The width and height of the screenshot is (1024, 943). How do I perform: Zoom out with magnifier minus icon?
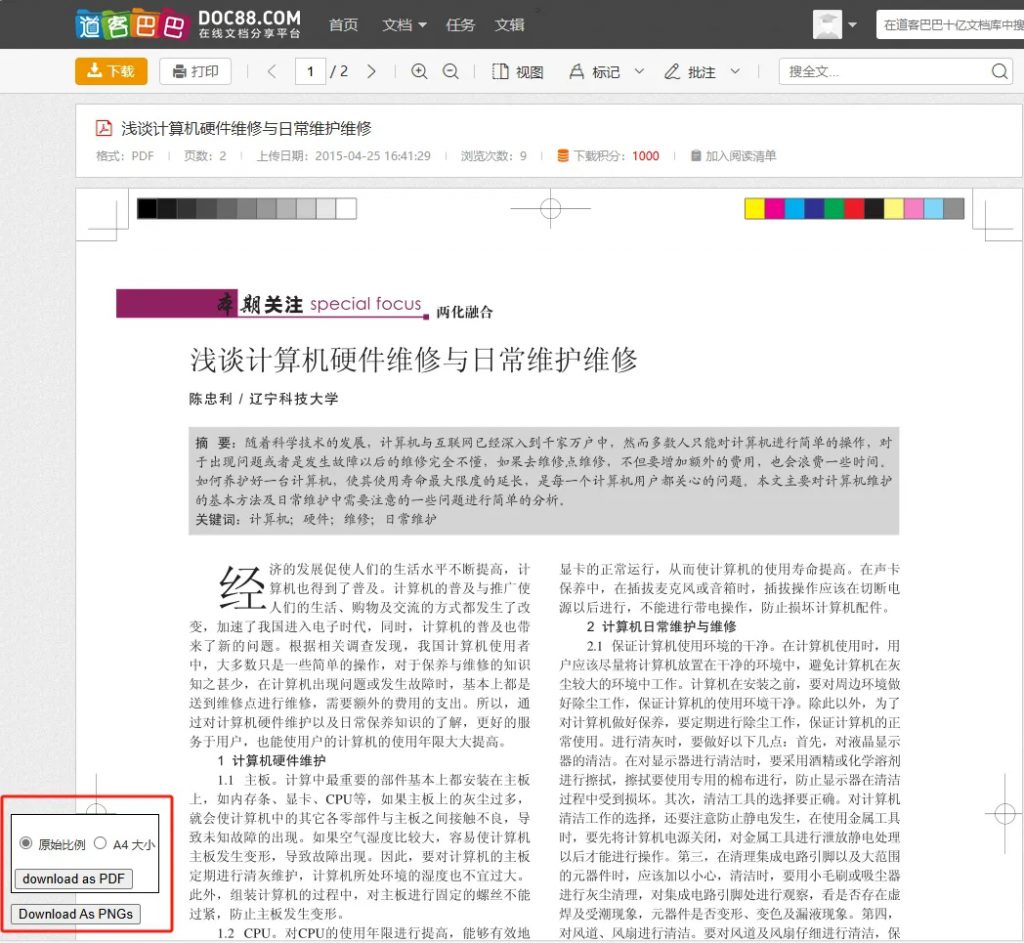tap(451, 71)
